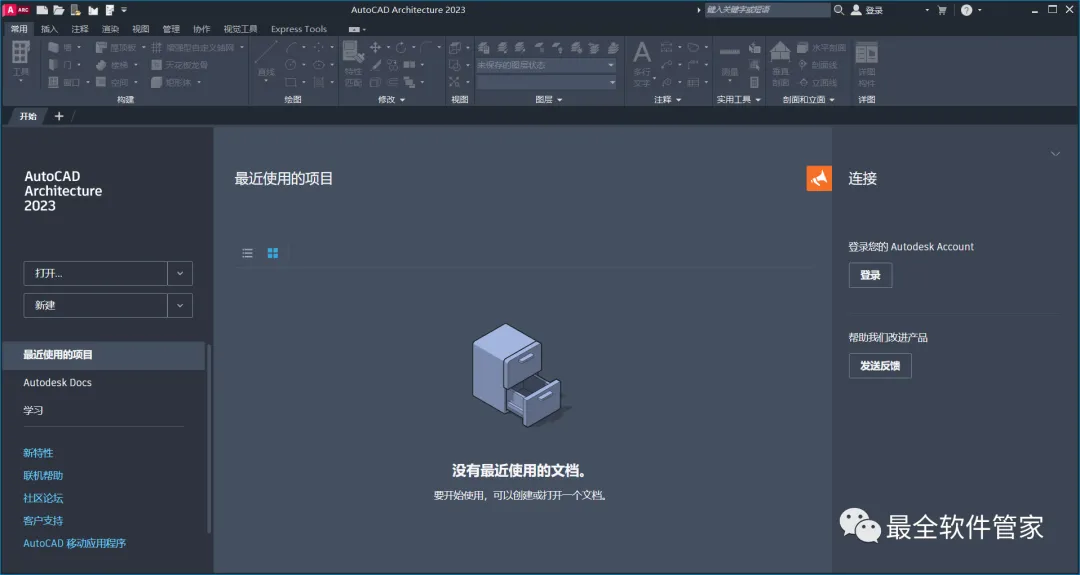Open the 新特性 link
1080x575 pixels.
pyautogui.click(x=38, y=453)
